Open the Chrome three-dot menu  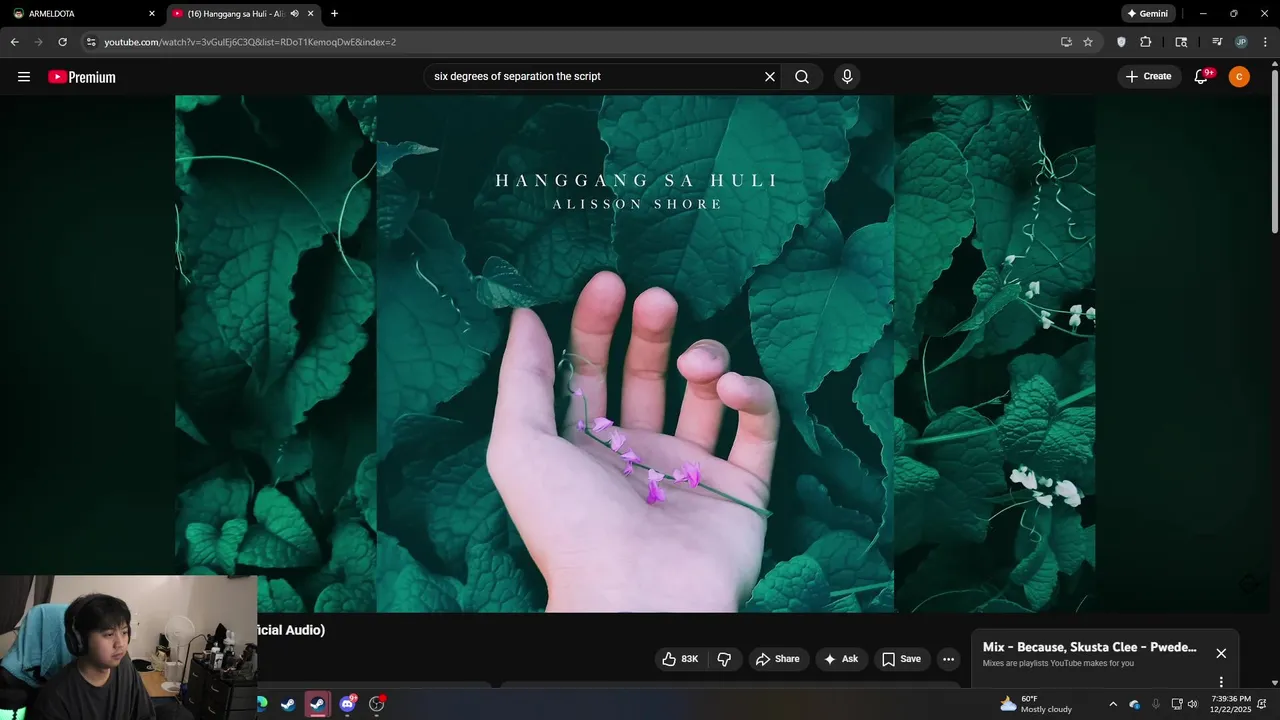click(1264, 42)
